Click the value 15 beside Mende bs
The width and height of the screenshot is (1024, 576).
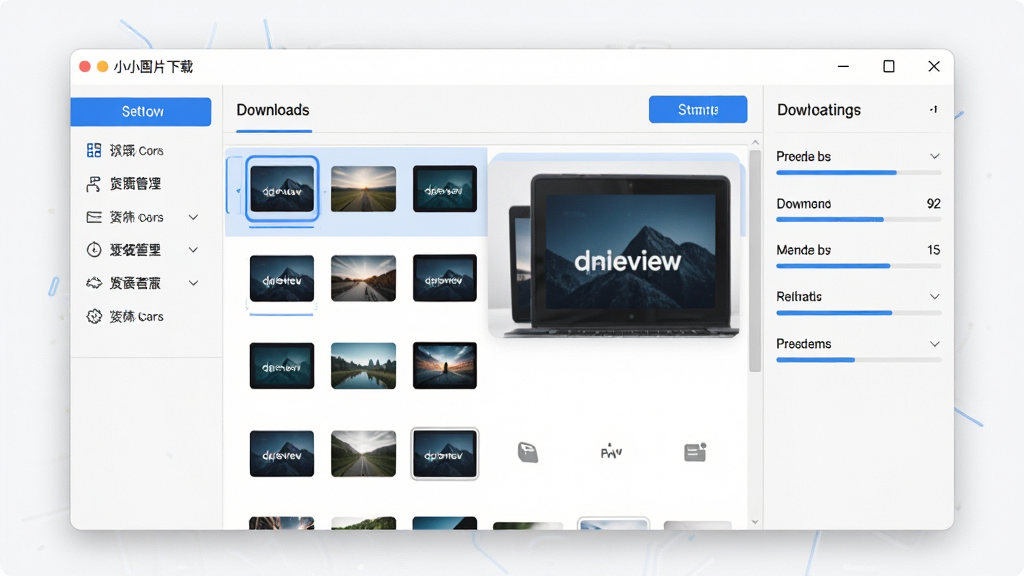933,250
